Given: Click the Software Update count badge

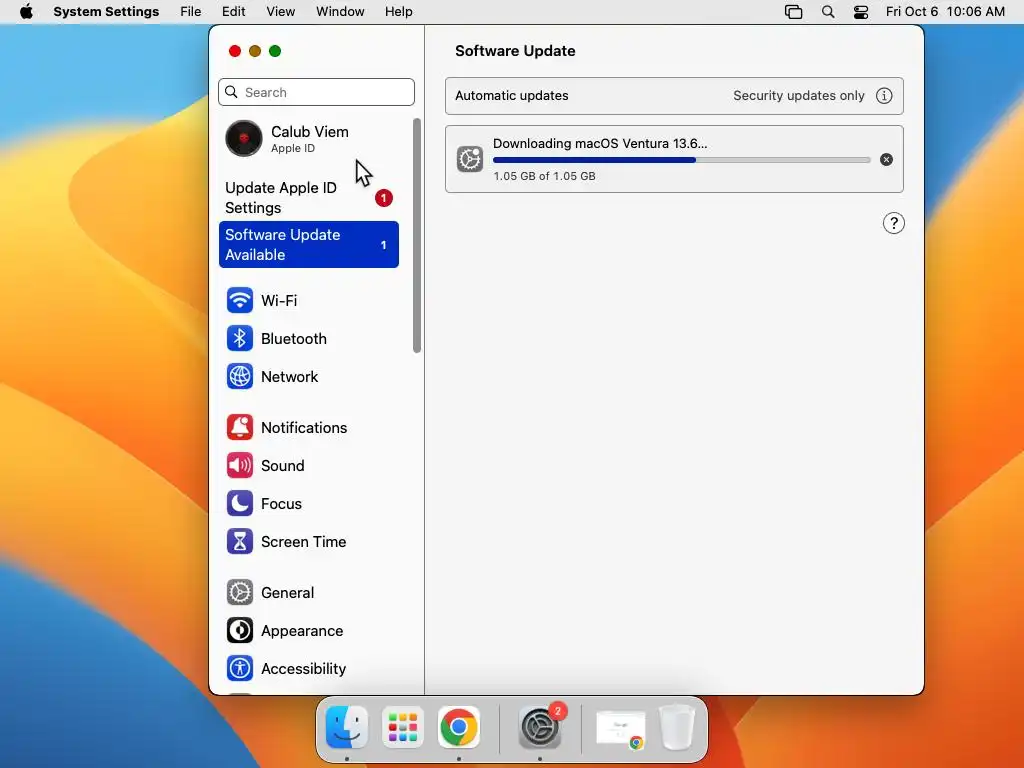Looking at the screenshot, I should click(x=383, y=245).
